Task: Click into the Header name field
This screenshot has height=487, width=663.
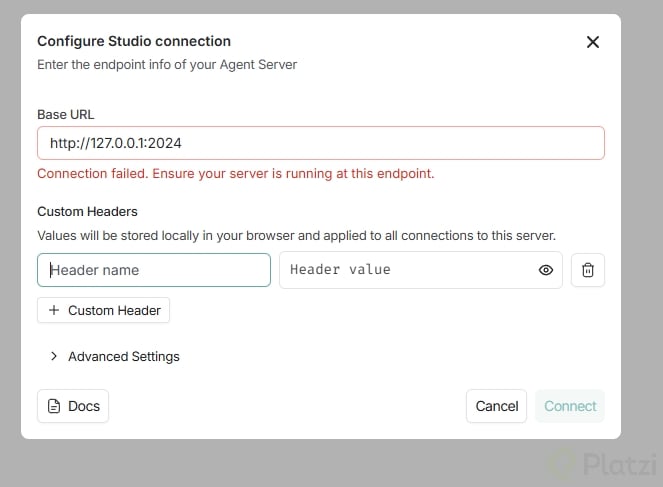Action: [154, 270]
